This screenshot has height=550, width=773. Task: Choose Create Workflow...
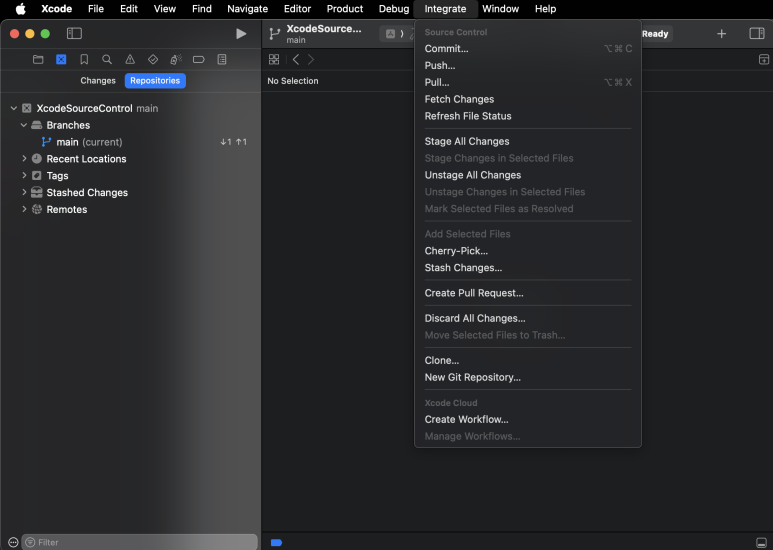[528, 419]
